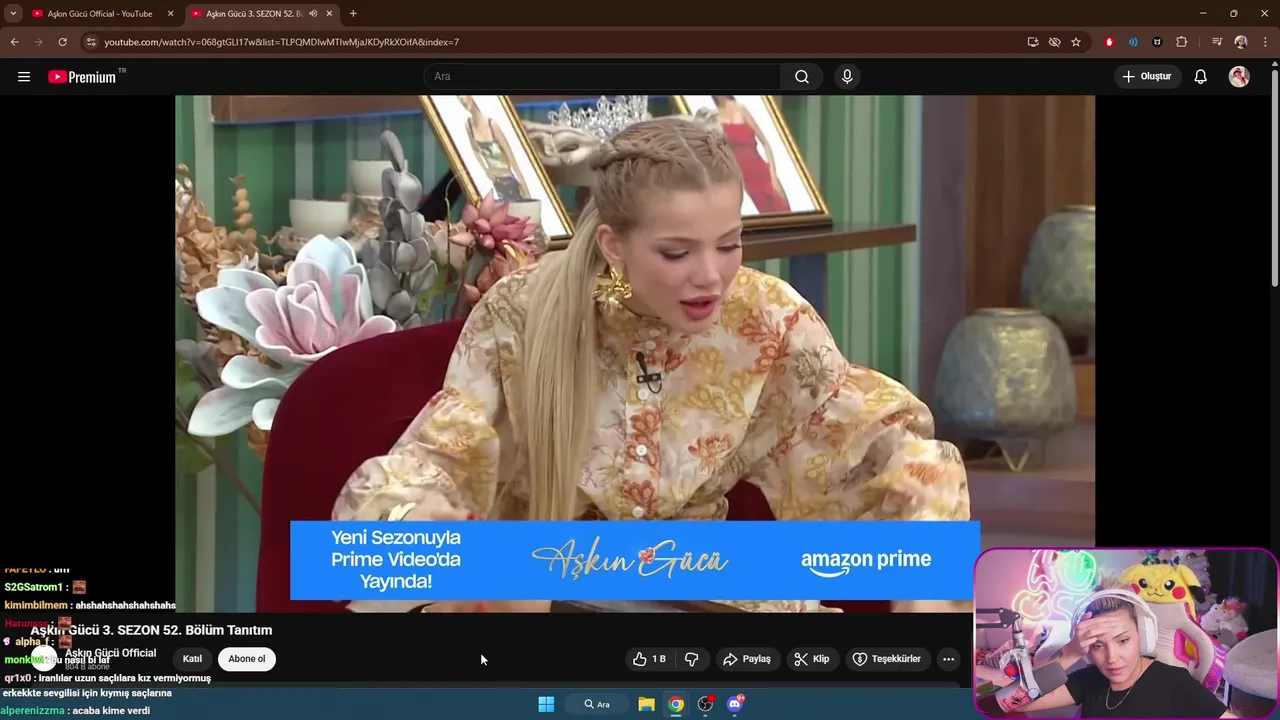This screenshot has width=1280, height=720.
Task: Open Discord from the taskbar
Action: click(x=735, y=704)
